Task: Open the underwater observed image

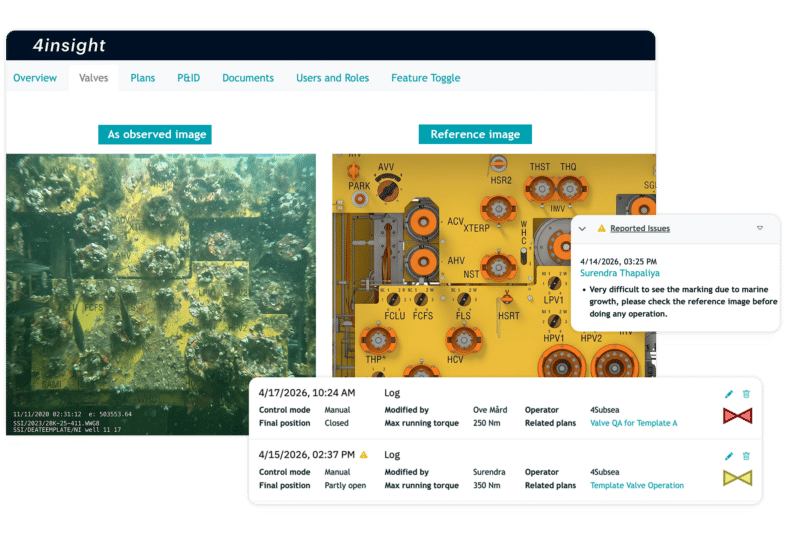Action: pyautogui.click(x=161, y=294)
